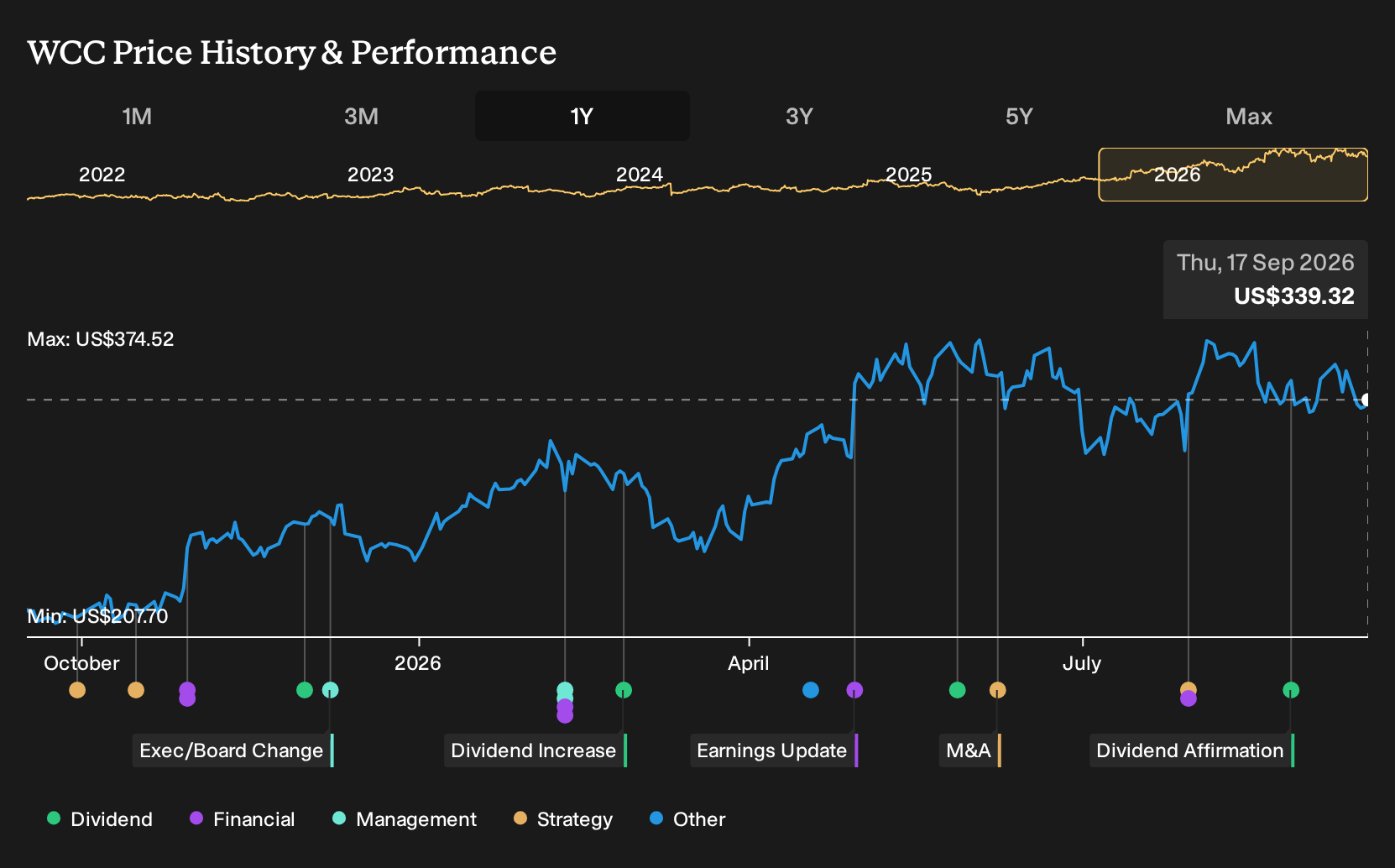The width and height of the screenshot is (1395, 868).
Task: Click the April axis label
Action: [749, 663]
